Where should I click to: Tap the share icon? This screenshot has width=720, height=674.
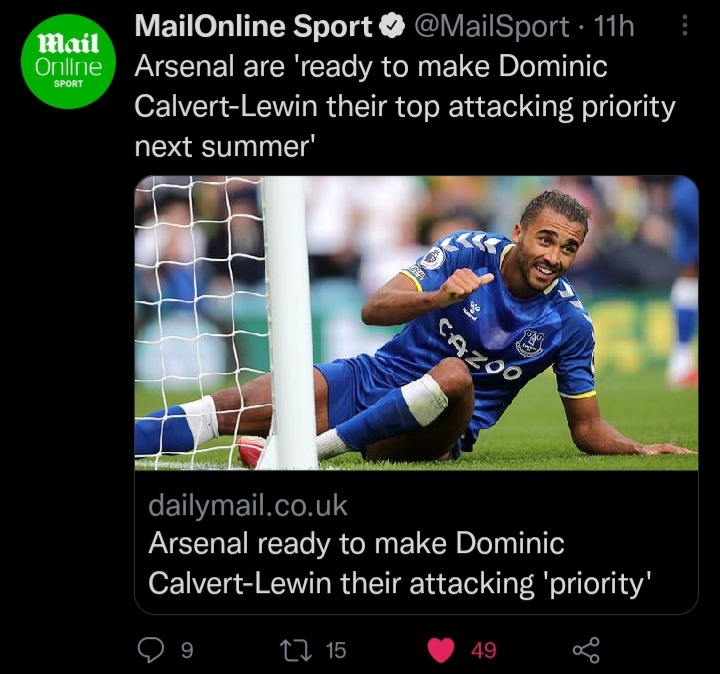point(586,650)
